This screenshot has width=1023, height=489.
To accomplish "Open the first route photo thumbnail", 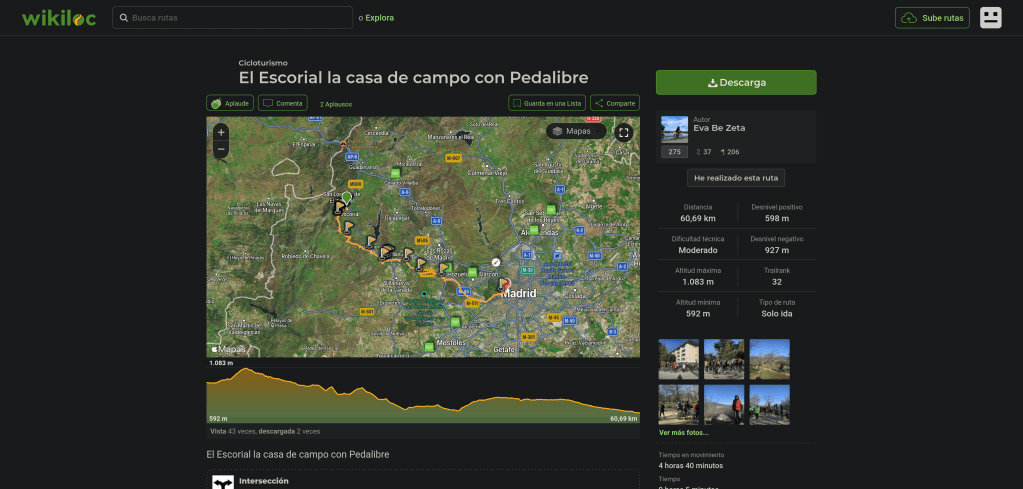I will (x=678, y=359).
